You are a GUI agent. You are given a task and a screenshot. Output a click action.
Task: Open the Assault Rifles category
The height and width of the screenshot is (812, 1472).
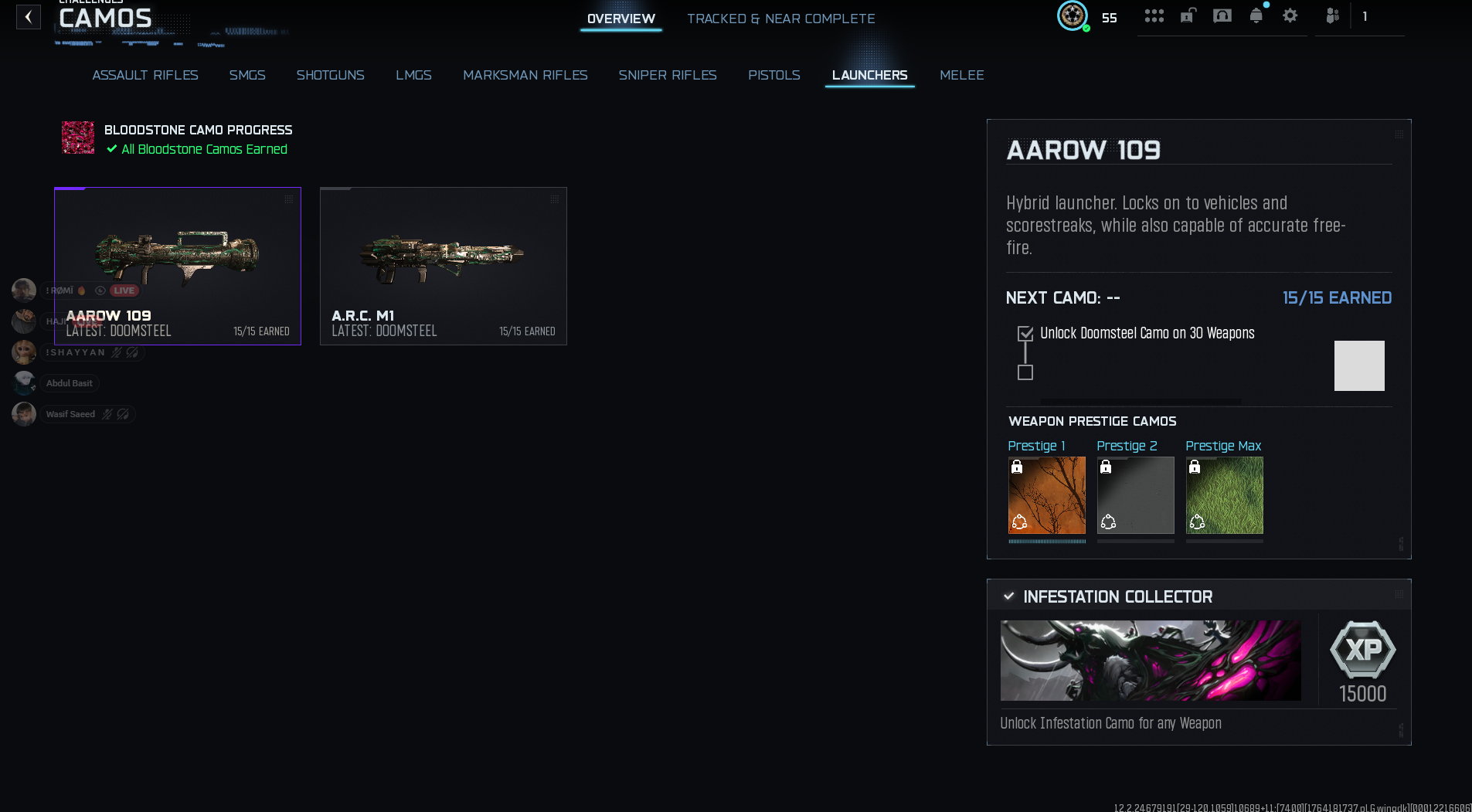click(145, 75)
